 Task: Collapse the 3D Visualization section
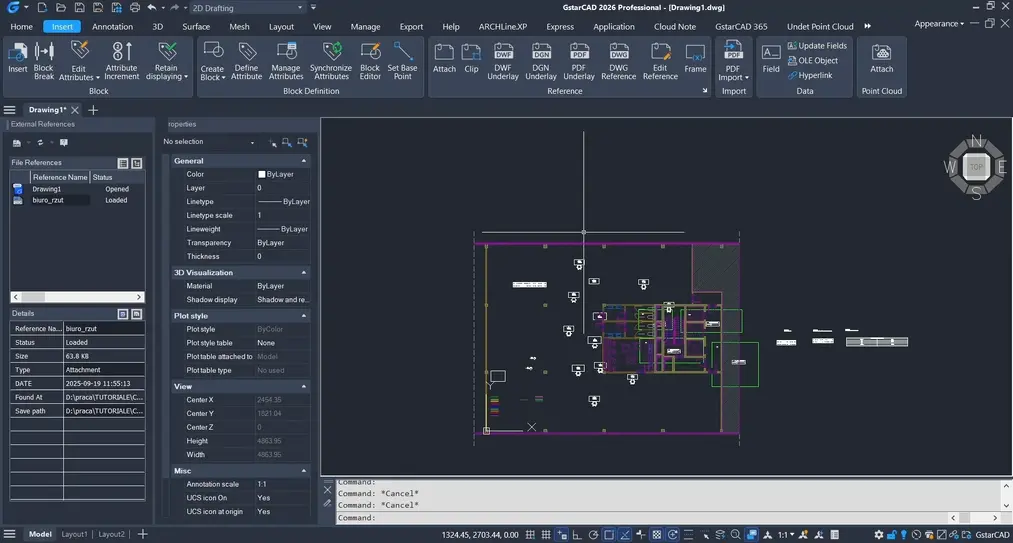coord(304,273)
